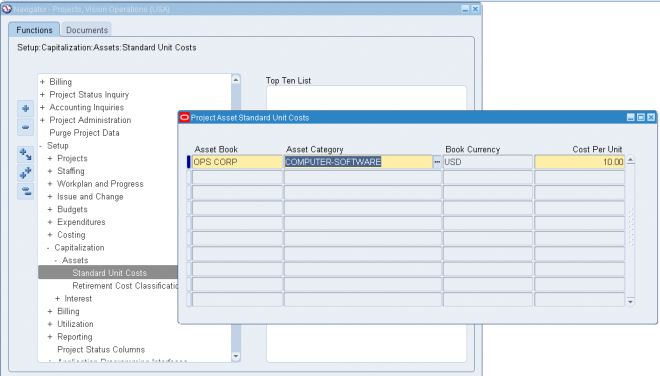Viewport: 660px width, 376px height.
Task: Click the COMPUTER-SOFTWARE Asset Category field
Action: coord(359,162)
